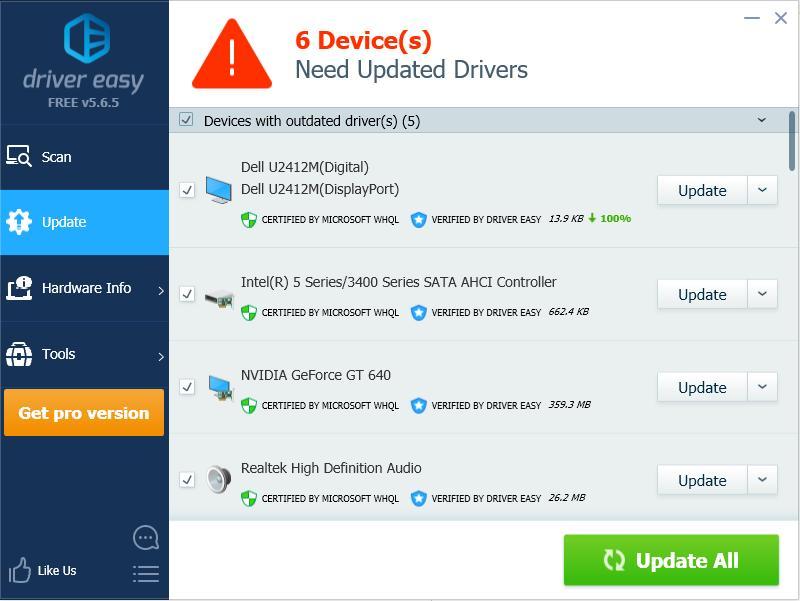
Task: Click the Update All button
Action: (671, 560)
